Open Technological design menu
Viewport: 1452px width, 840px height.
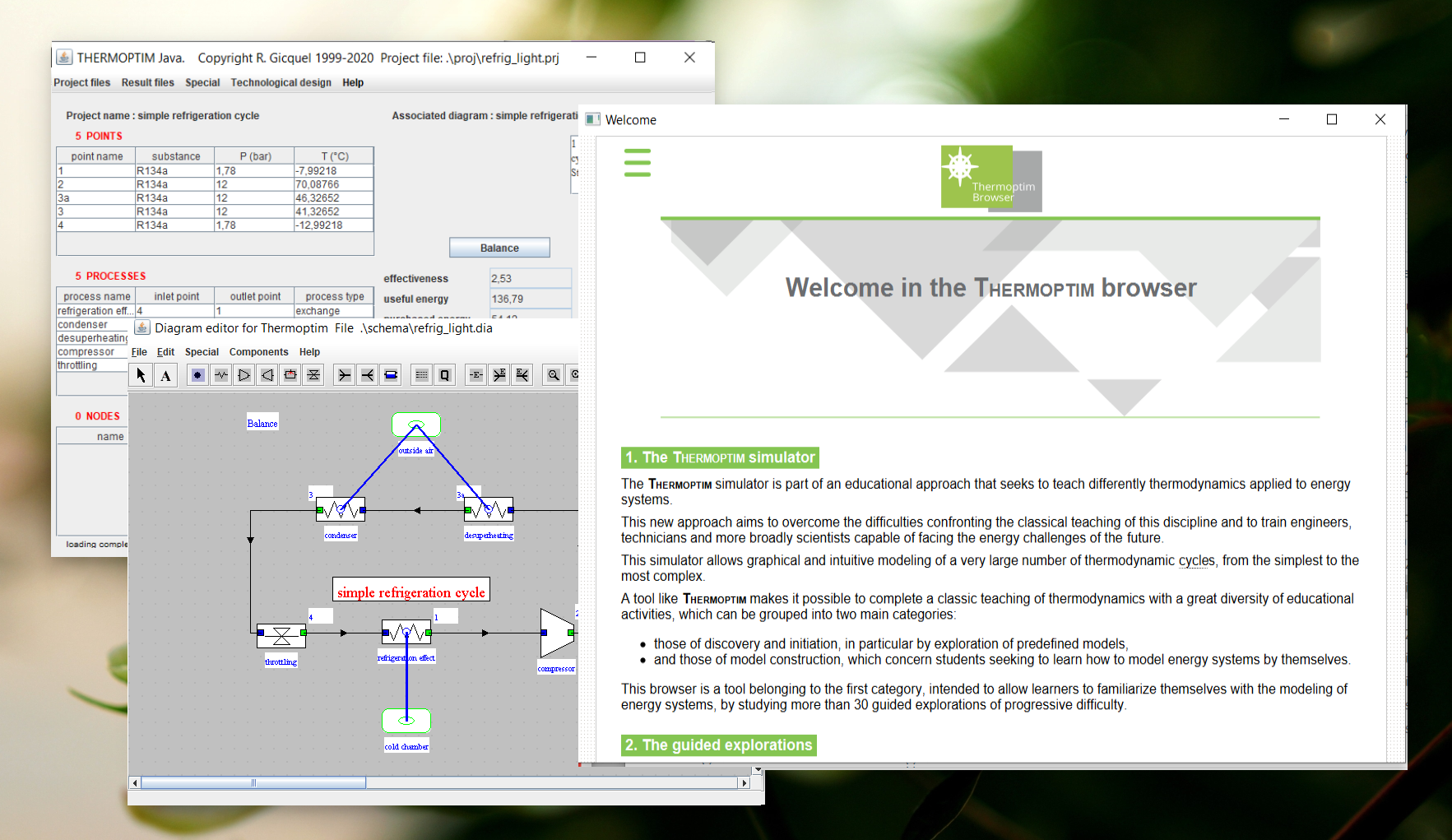pos(281,82)
